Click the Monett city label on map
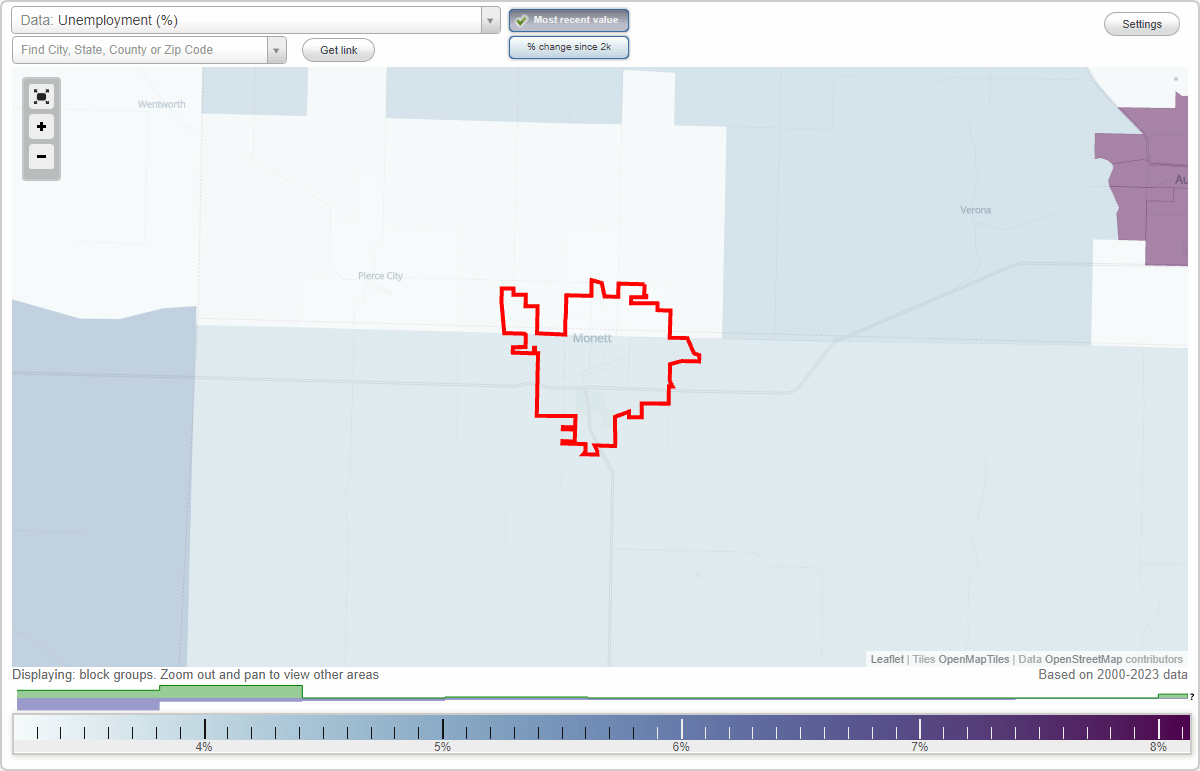 pyautogui.click(x=592, y=339)
